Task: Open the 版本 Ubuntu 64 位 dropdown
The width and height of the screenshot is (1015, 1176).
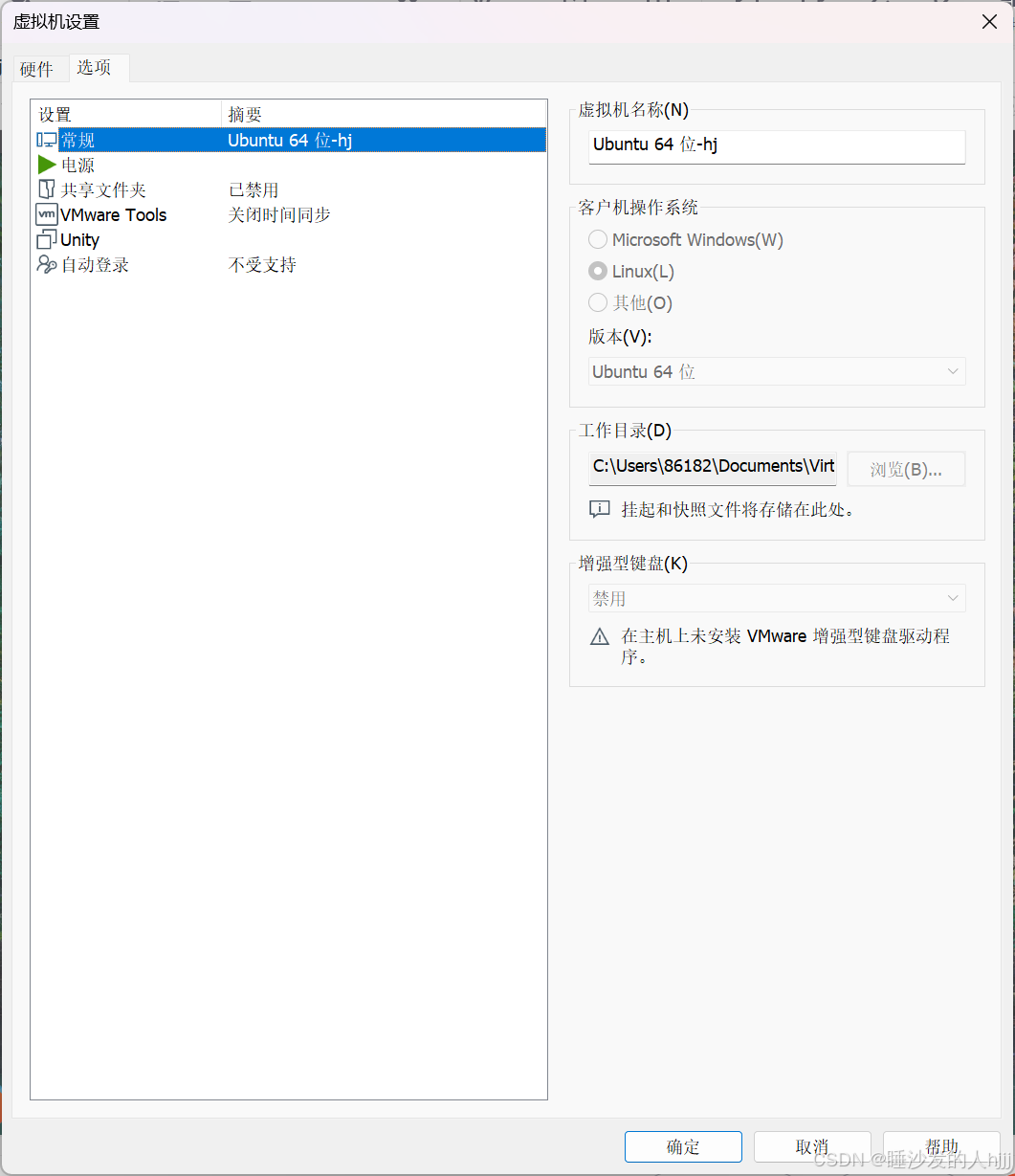Action: (777, 371)
